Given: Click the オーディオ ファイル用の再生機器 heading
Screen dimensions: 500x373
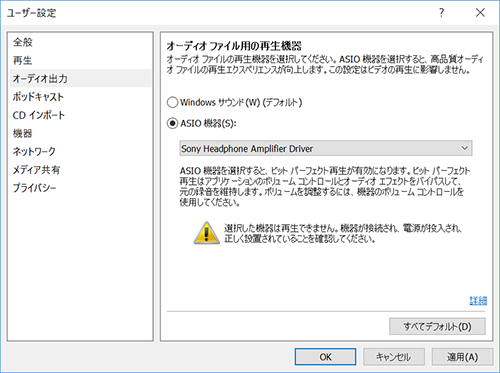Looking at the screenshot, I should (x=234, y=45).
